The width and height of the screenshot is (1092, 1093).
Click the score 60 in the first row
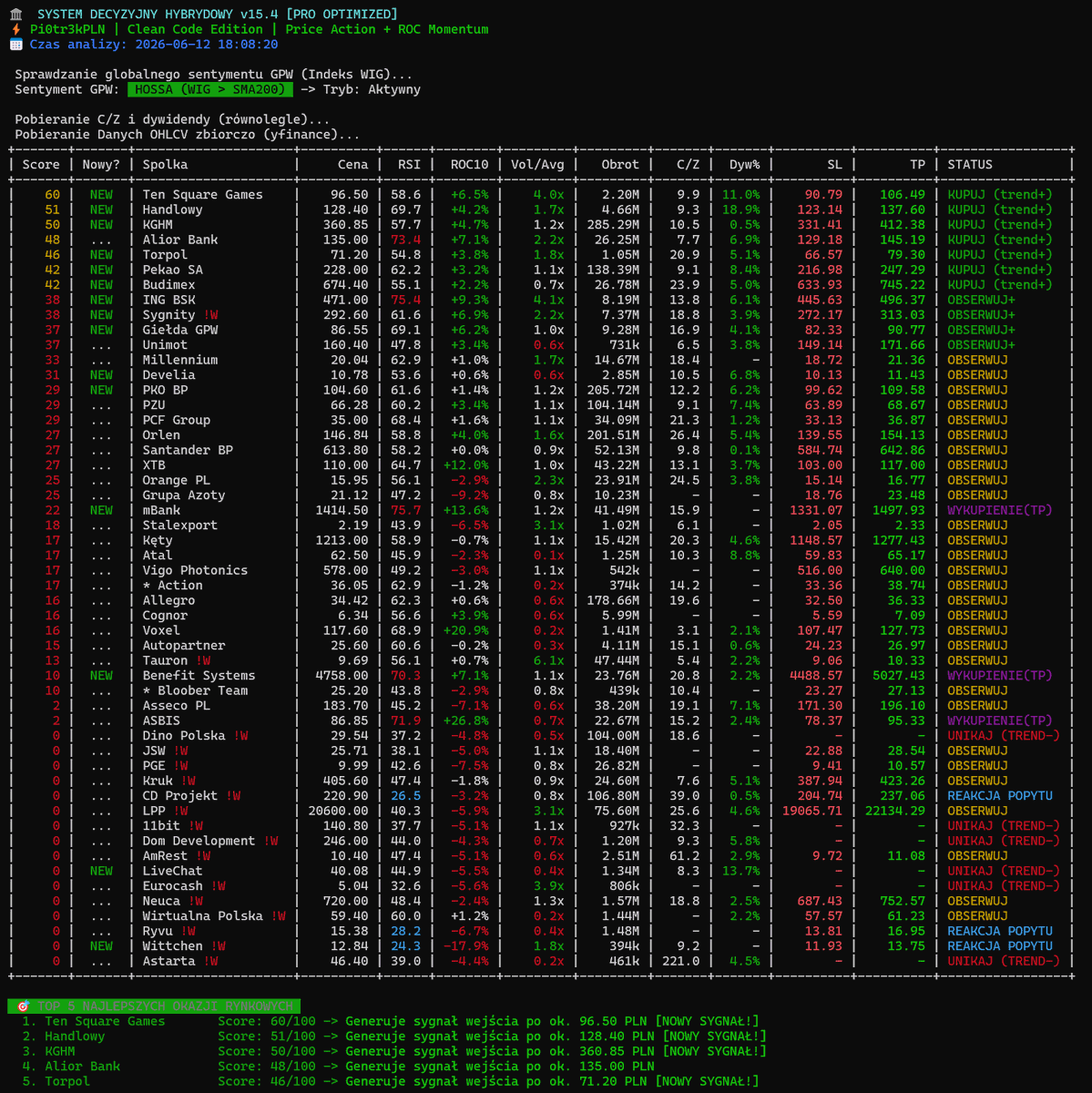tap(52, 195)
